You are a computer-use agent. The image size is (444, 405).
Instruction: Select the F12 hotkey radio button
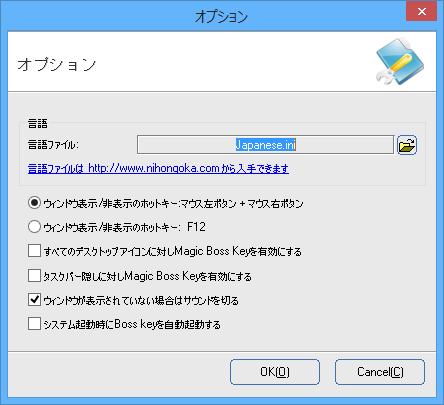[35, 227]
